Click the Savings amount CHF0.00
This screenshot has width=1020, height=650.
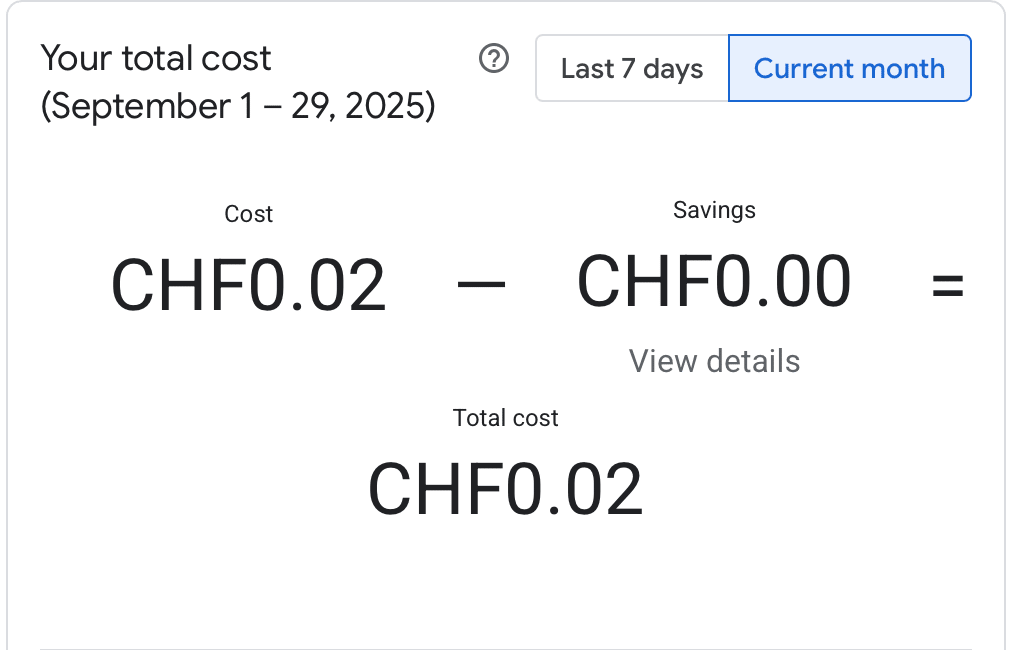coord(714,282)
